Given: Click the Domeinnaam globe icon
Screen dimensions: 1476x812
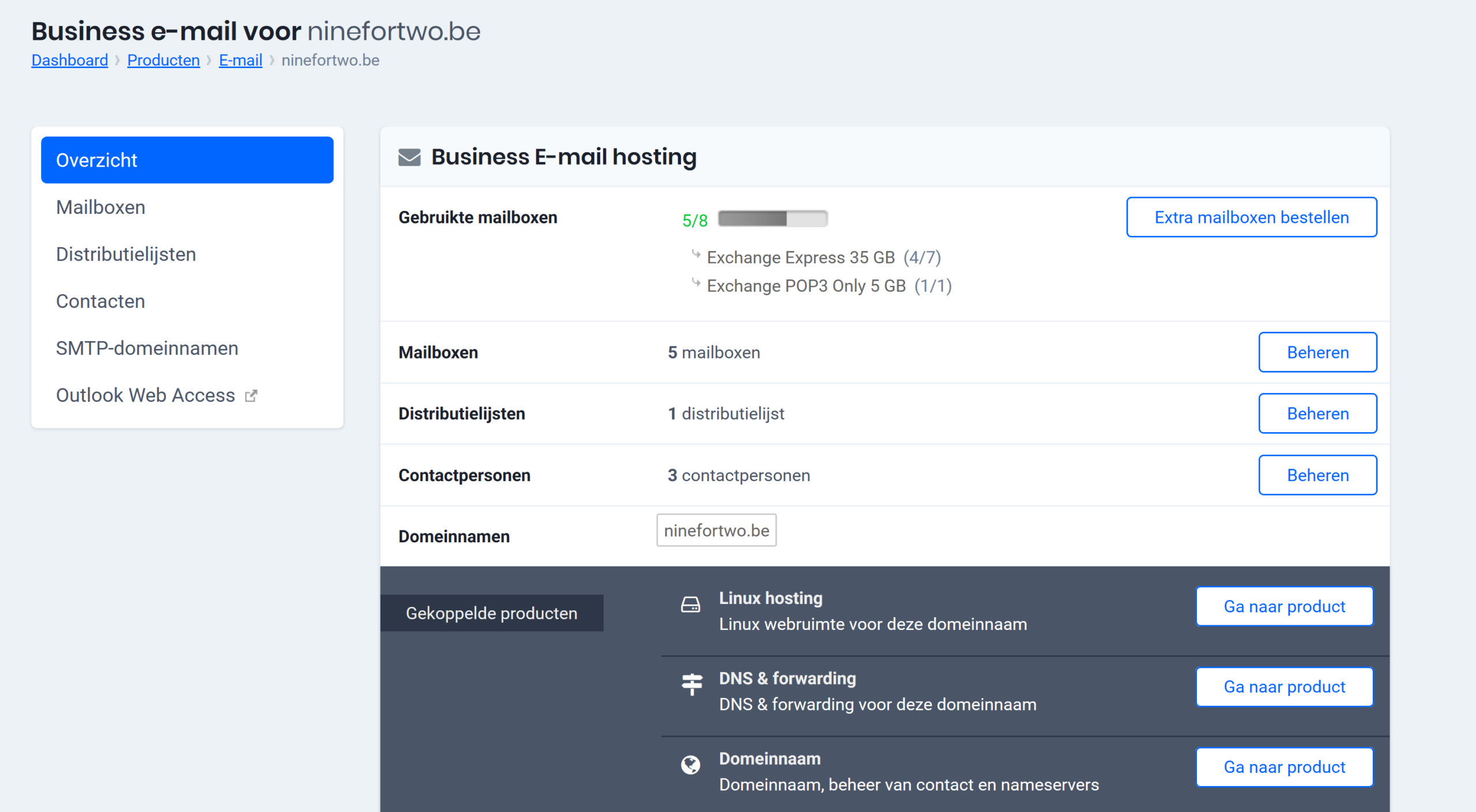Looking at the screenshot, I should pos(690,765).
